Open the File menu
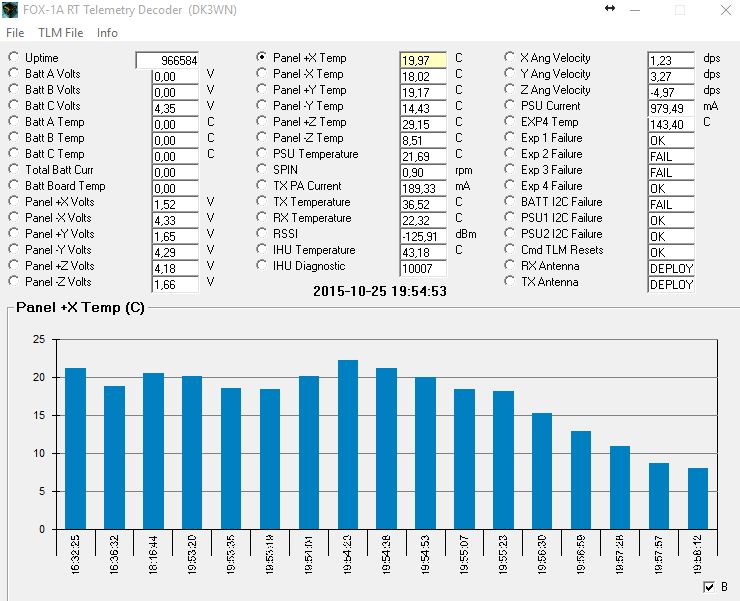The image size is (740, 601). coord(15,33)
